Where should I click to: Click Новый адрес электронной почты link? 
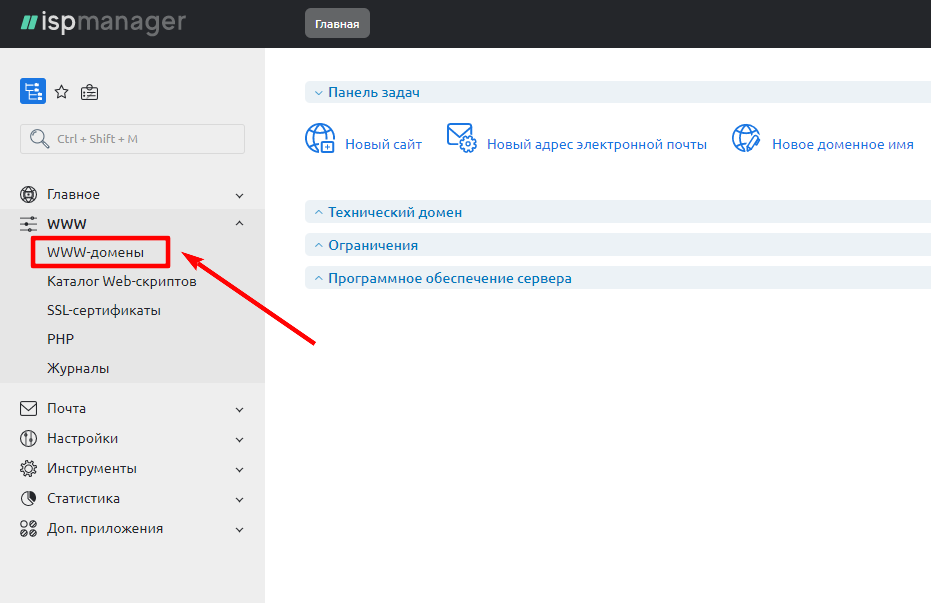[596, 144]
